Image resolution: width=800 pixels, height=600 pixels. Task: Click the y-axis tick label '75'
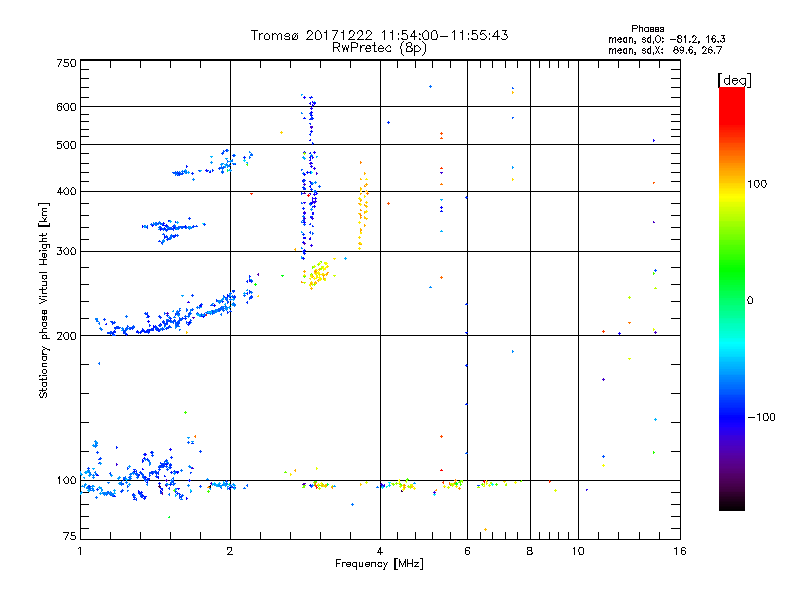70,536
